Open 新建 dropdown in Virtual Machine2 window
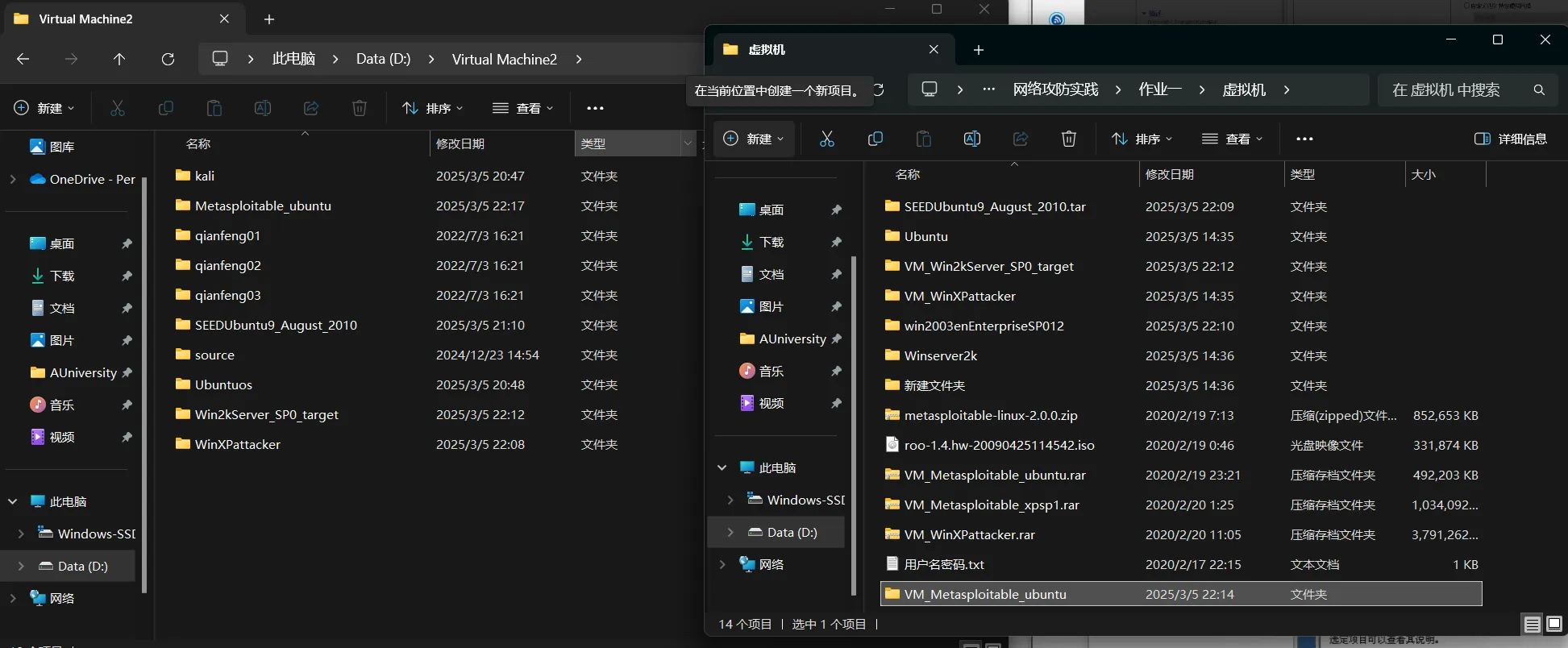This screenshot has height=648, width=1568. (x=44, y=108)
